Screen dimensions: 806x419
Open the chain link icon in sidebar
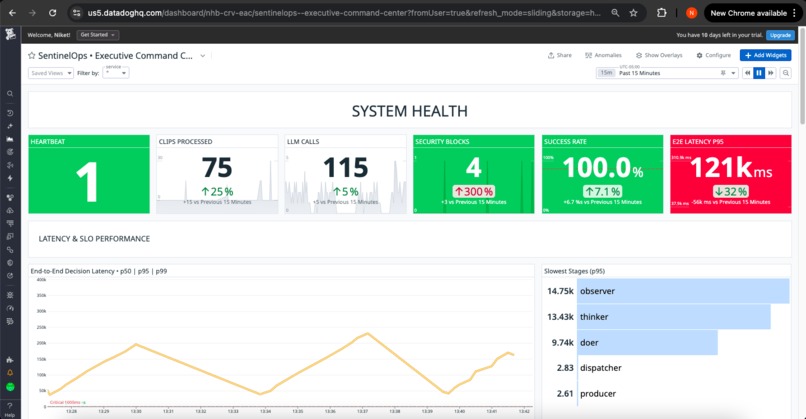point(10,249)
